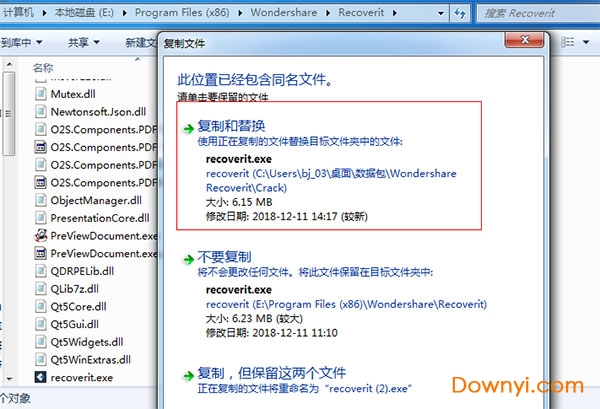Click 大小: 6.15 MB text

pos(239,202)
